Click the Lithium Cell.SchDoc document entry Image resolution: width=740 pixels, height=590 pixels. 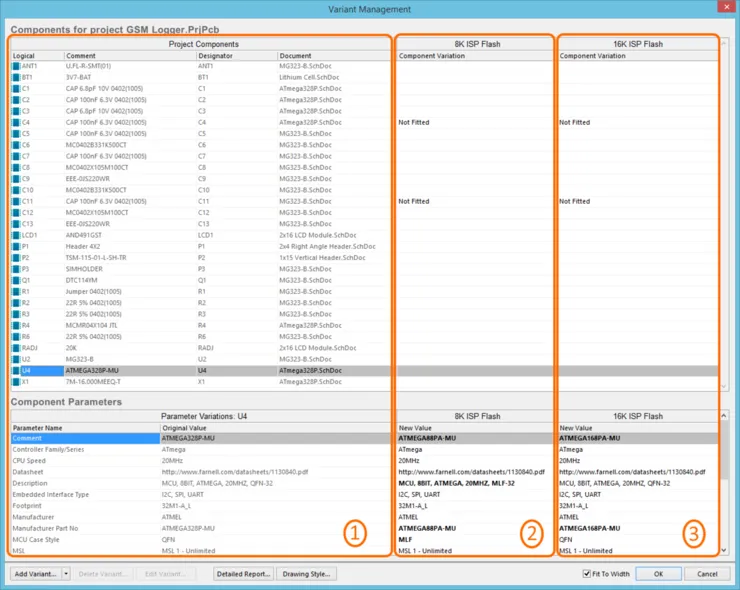coord(309,77)
